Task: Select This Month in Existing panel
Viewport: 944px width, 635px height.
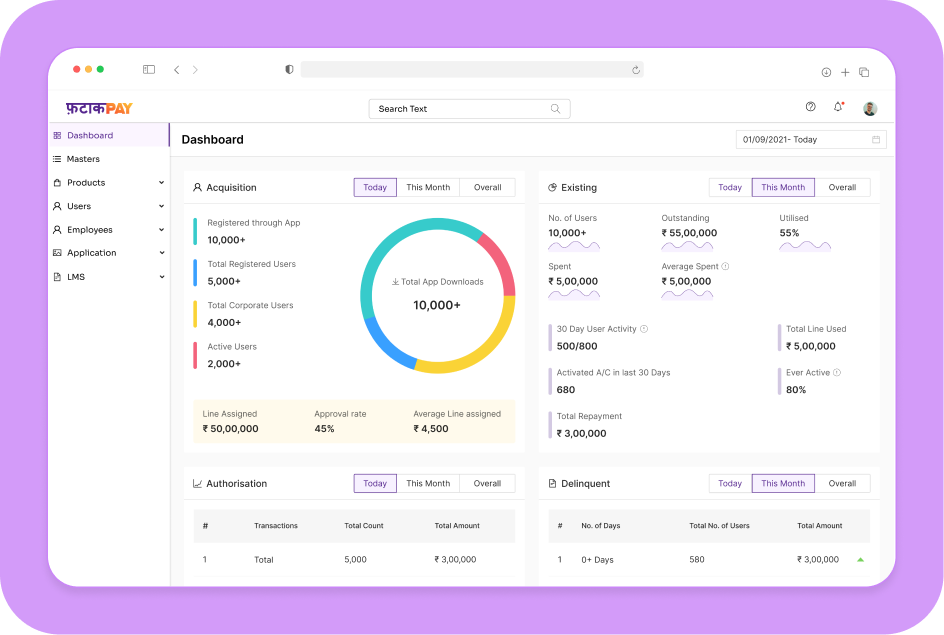Action: [x=783, y=187]
